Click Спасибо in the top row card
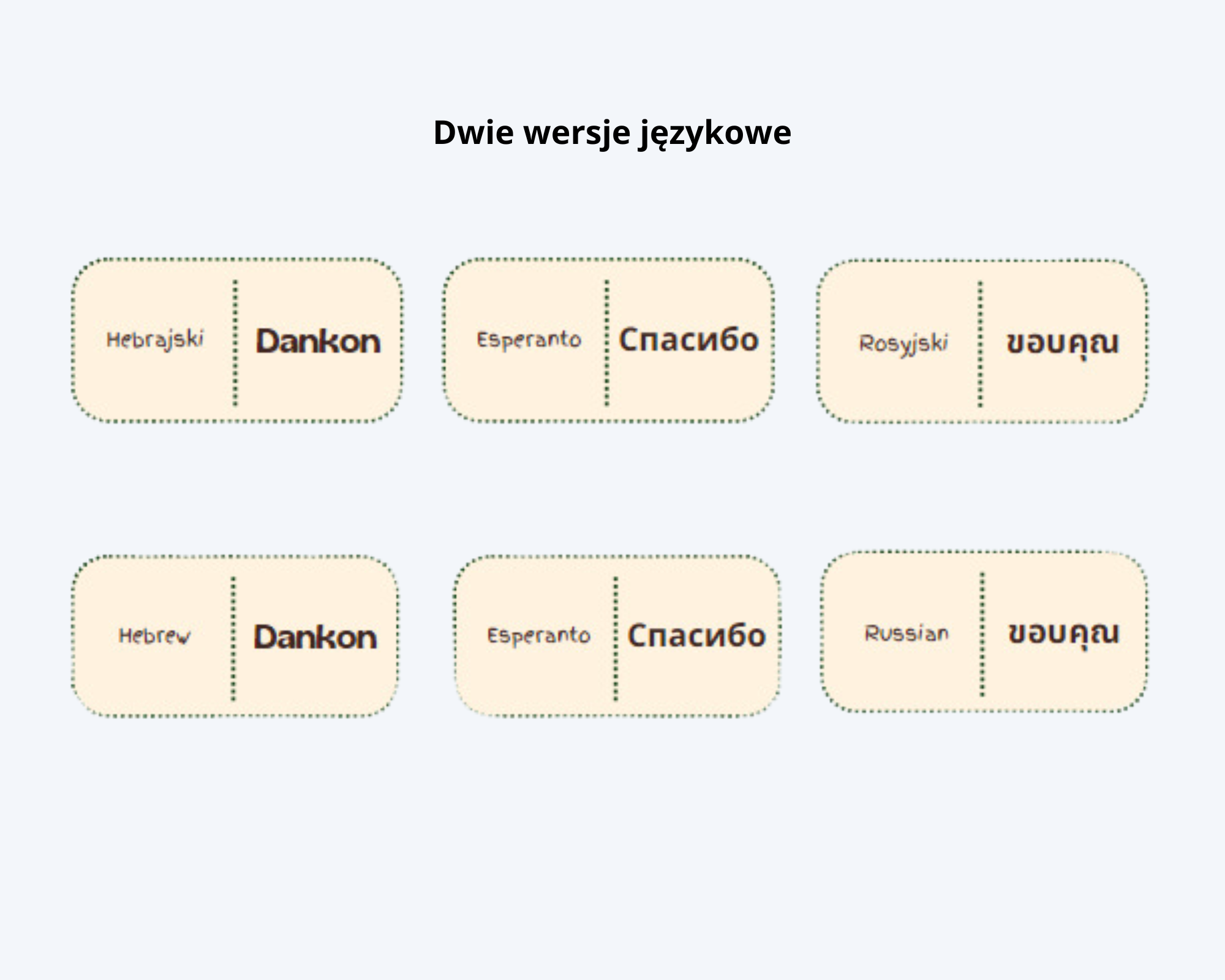The height and width of the screenshot is (980, 1225). click(x=689, y=340)
